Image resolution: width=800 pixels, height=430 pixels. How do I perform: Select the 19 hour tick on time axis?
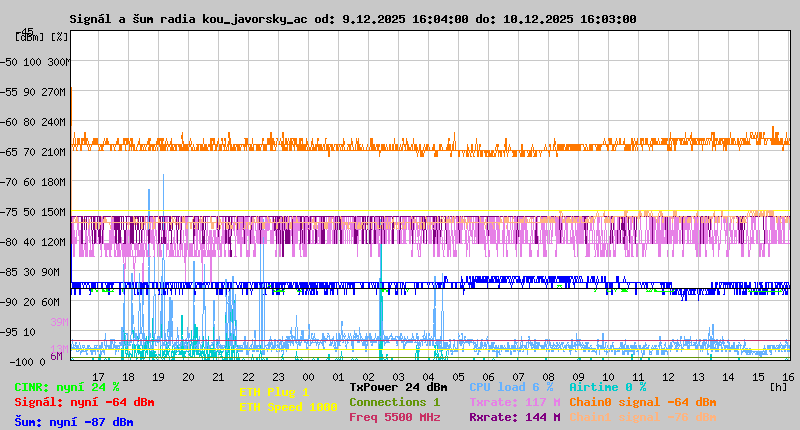coord(157,376)
